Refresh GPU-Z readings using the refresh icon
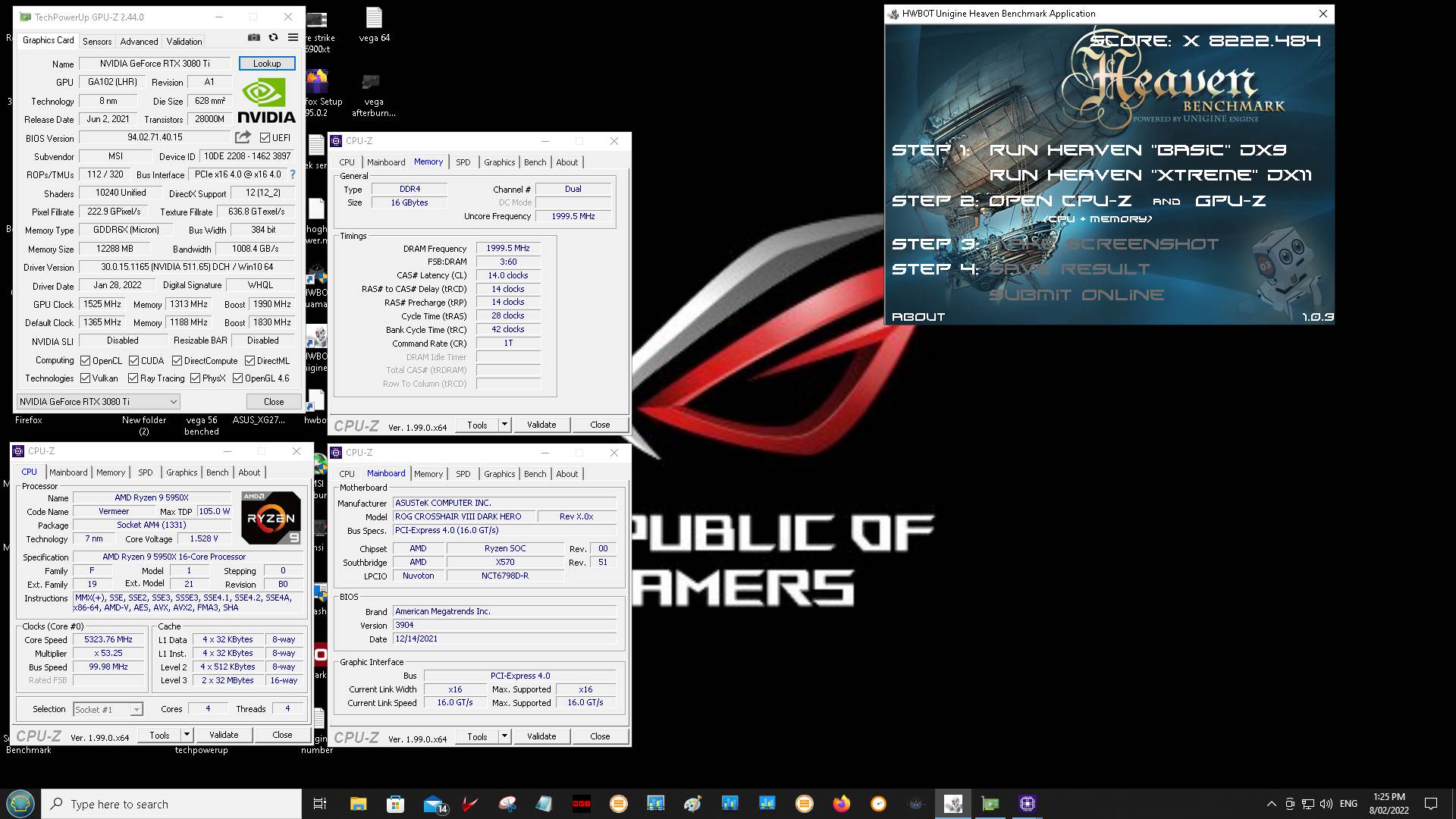This screenshot has width=1456, height=819. [x=273, y=37]
